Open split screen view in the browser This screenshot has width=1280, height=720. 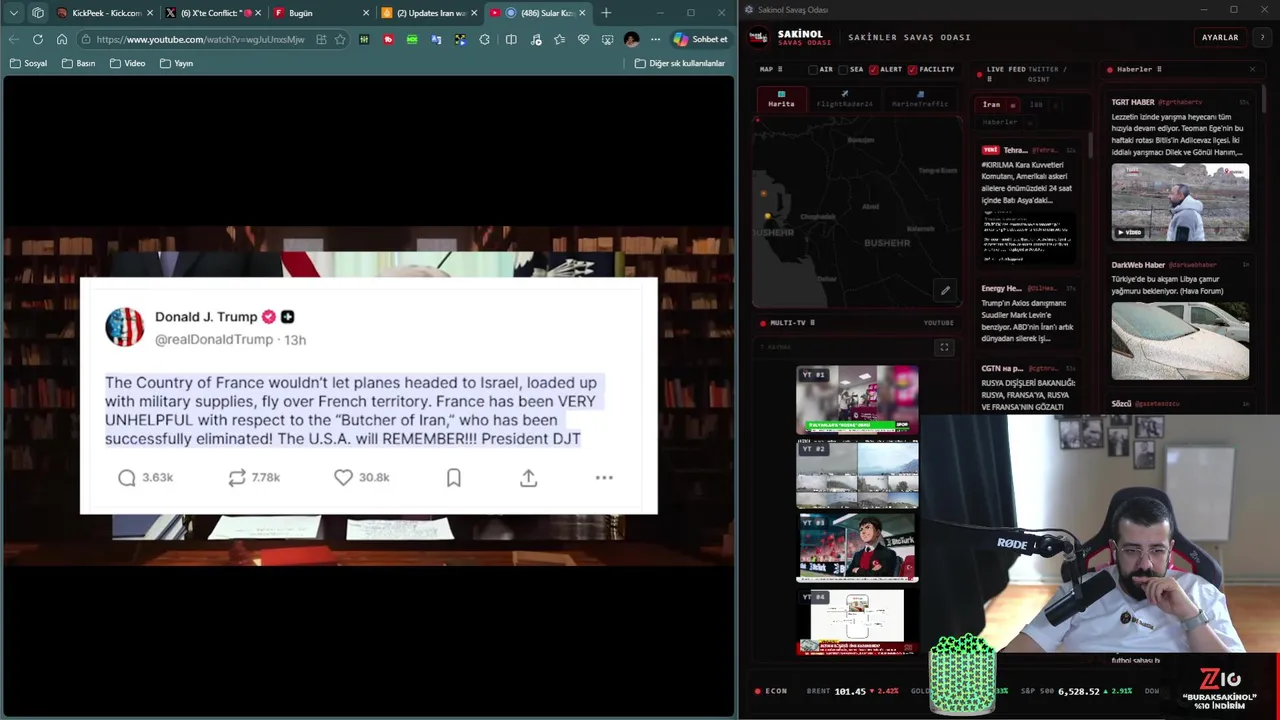click(x=511, y=39)
